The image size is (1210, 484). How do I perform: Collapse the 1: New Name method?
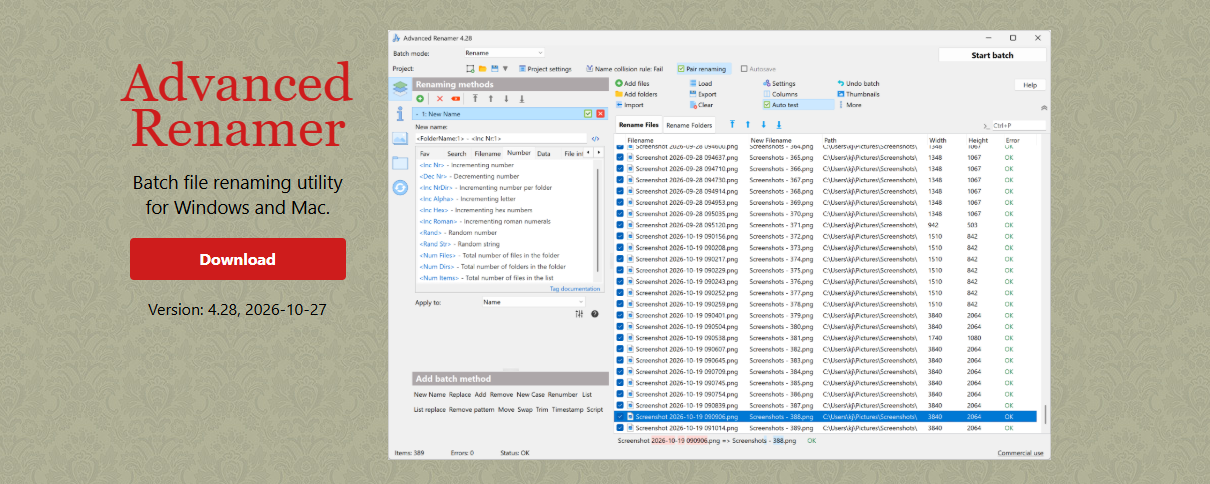[417, 114]
